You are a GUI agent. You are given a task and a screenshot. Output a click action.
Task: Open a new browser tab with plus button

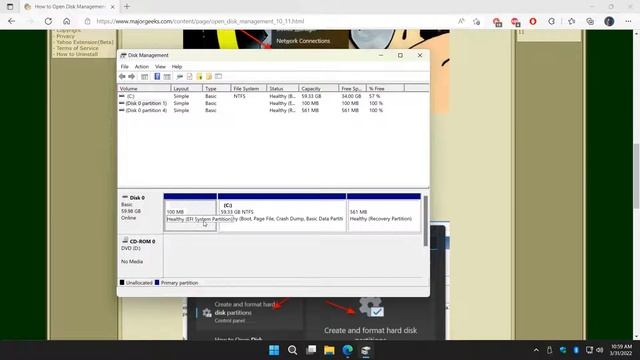click(x=127, y=7)
